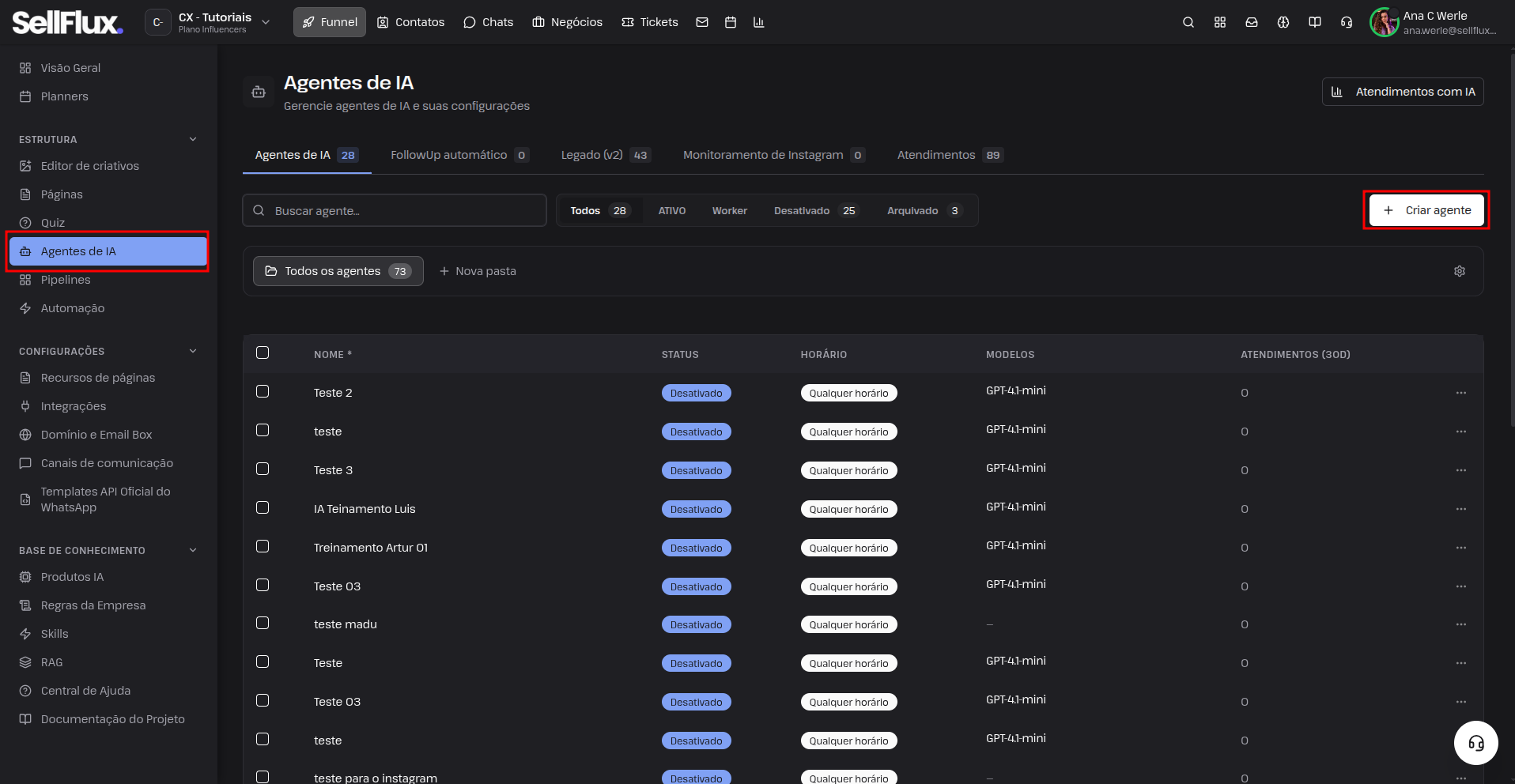Filter agents by Desativado status
Image resolution: width=1515 pixels, height=784 pixels.
[x=814, y=210]
